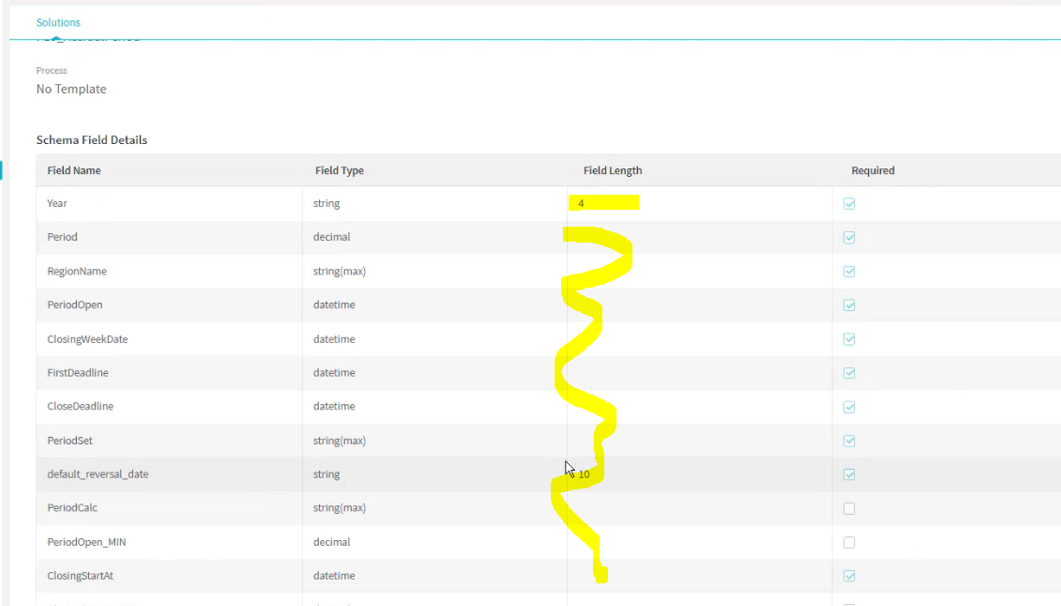
Task: Select the Year field length value 4
Action: (x=581, y=203)
